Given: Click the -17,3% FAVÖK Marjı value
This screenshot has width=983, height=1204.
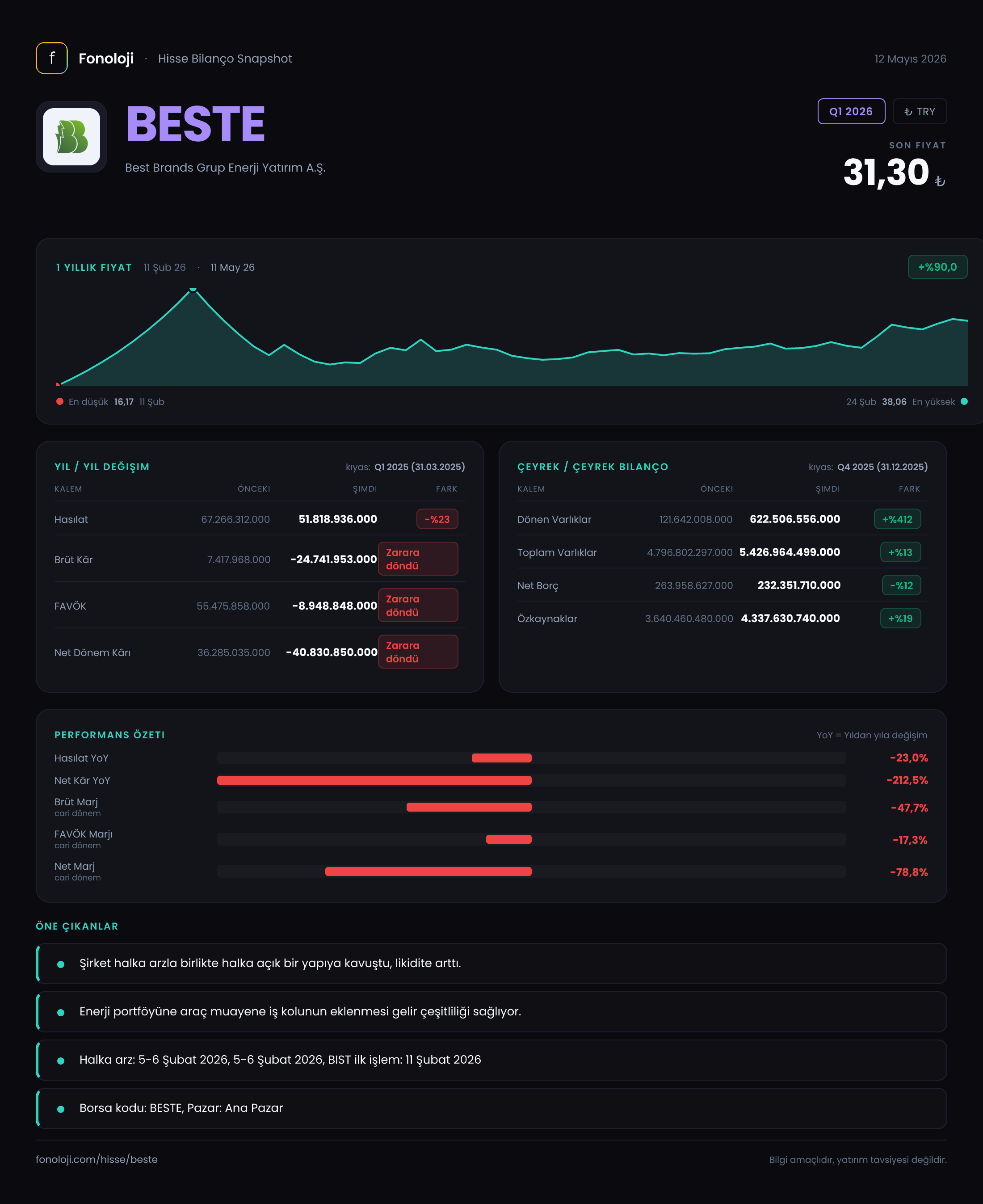Looking at the screenshot, I should click(910, 840).
